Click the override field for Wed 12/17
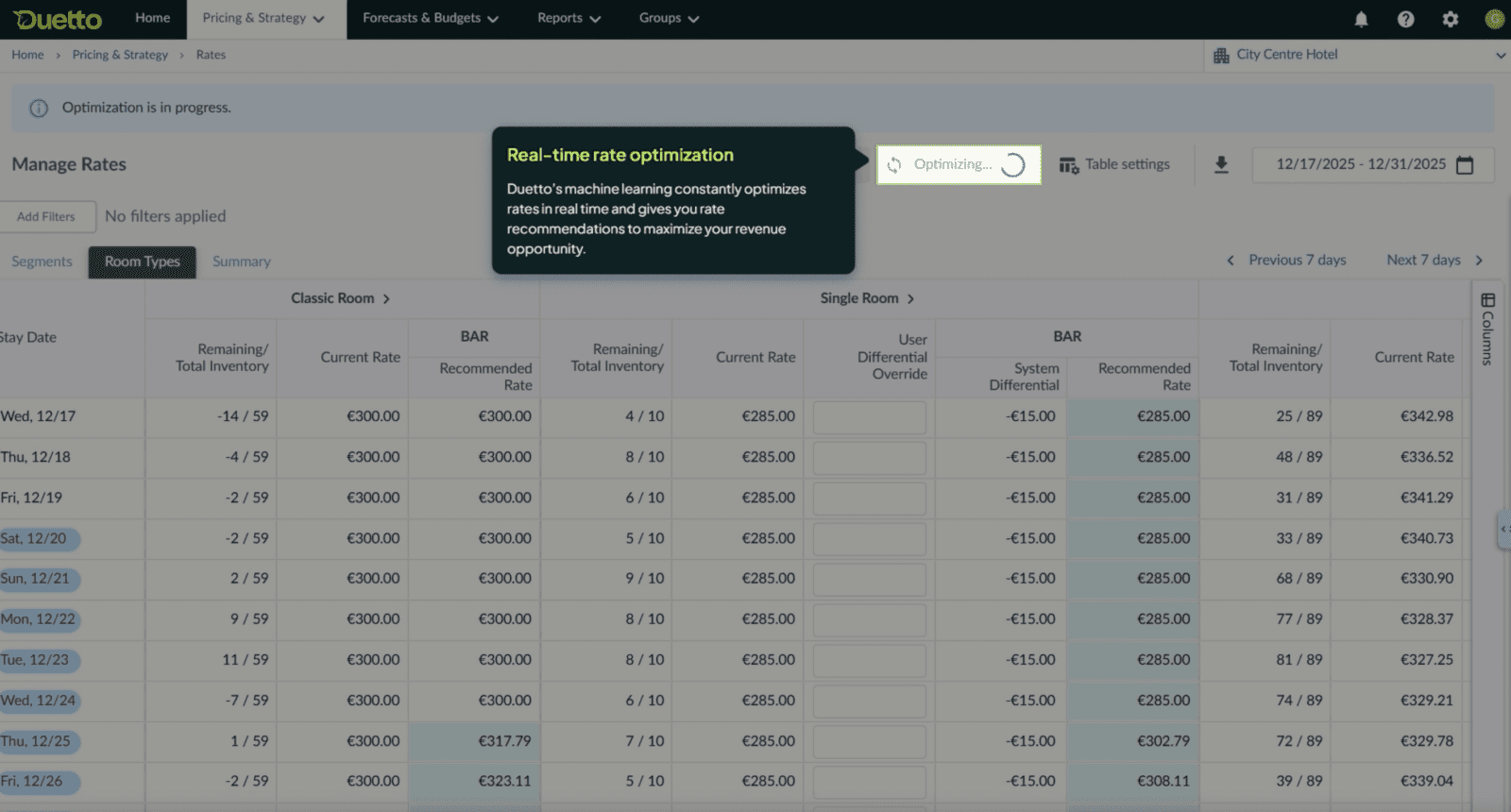Viewport: 1511px width, 812px height. pos(869,417)
